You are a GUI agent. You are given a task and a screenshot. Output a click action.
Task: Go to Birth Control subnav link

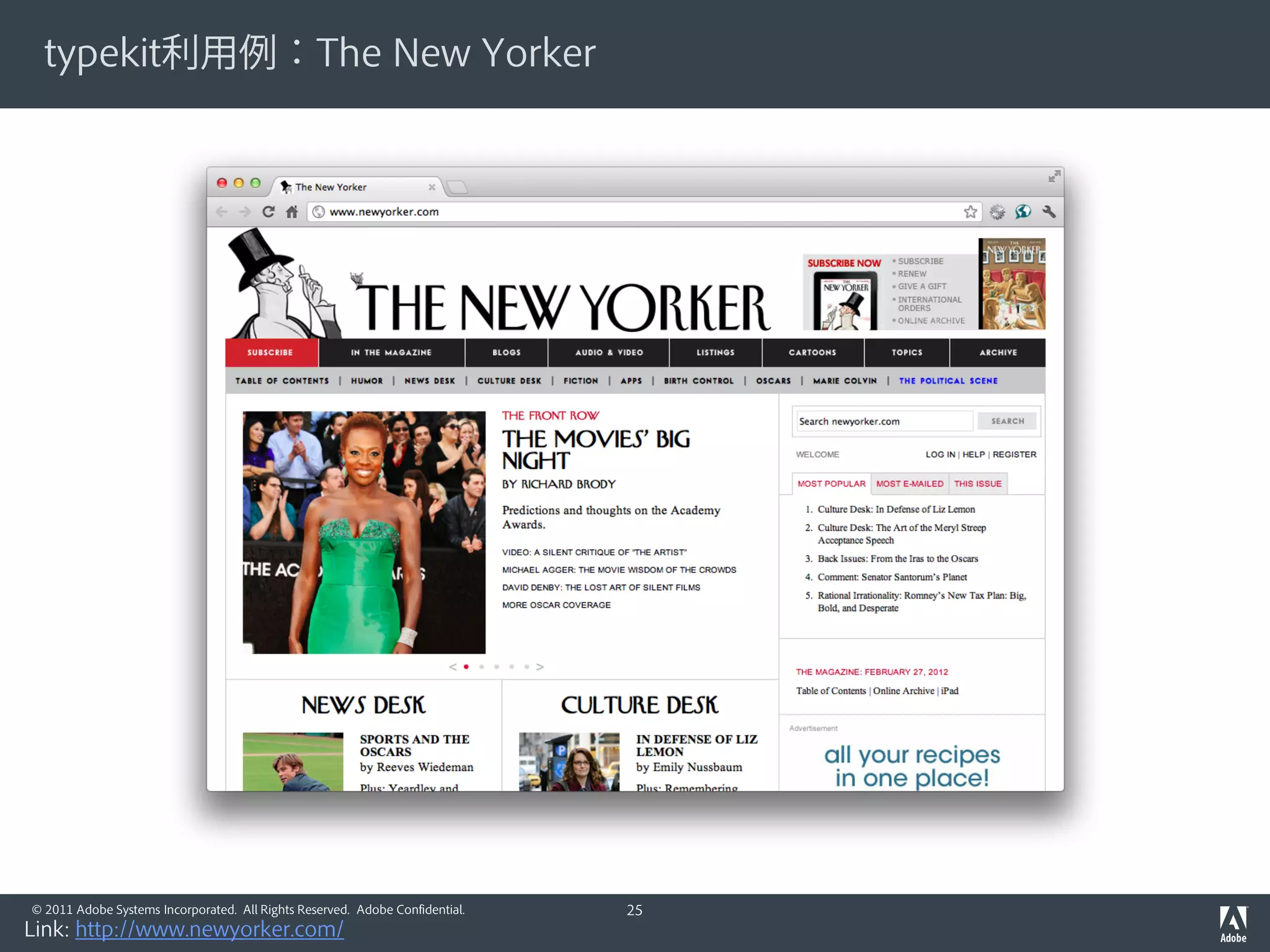tap(699, 381)
